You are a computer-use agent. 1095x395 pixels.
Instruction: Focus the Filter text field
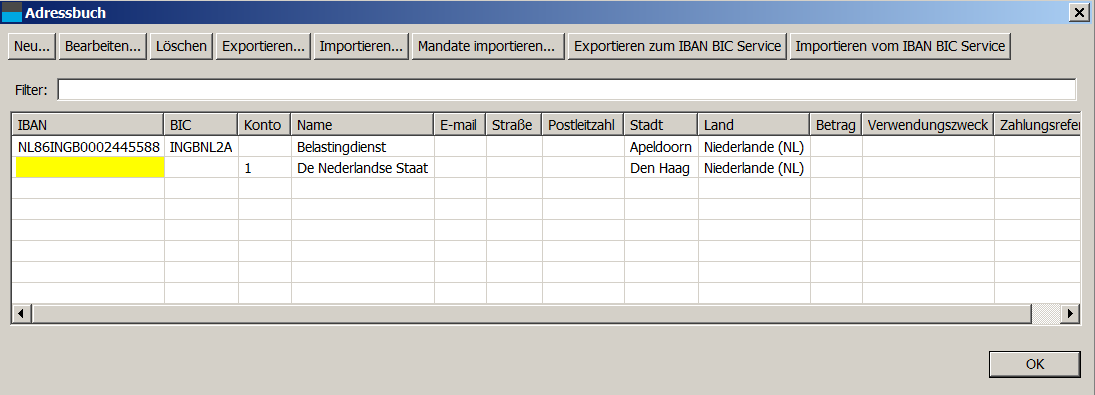pos(566,90)
